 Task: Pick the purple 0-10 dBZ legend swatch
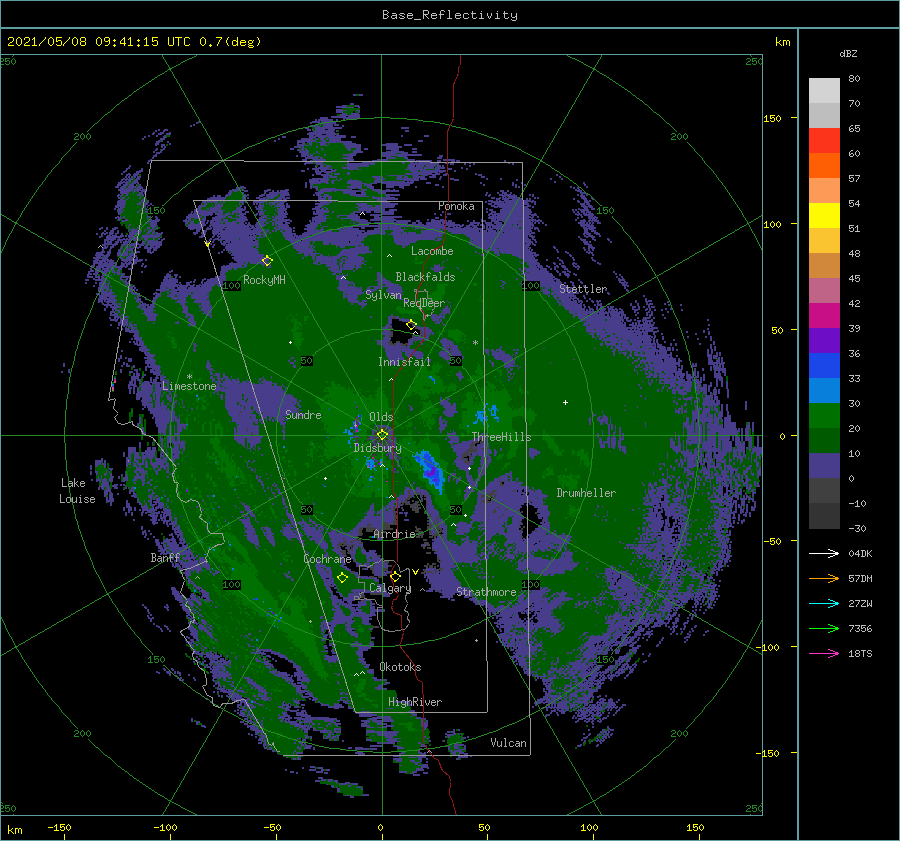[x=824, y=465]
